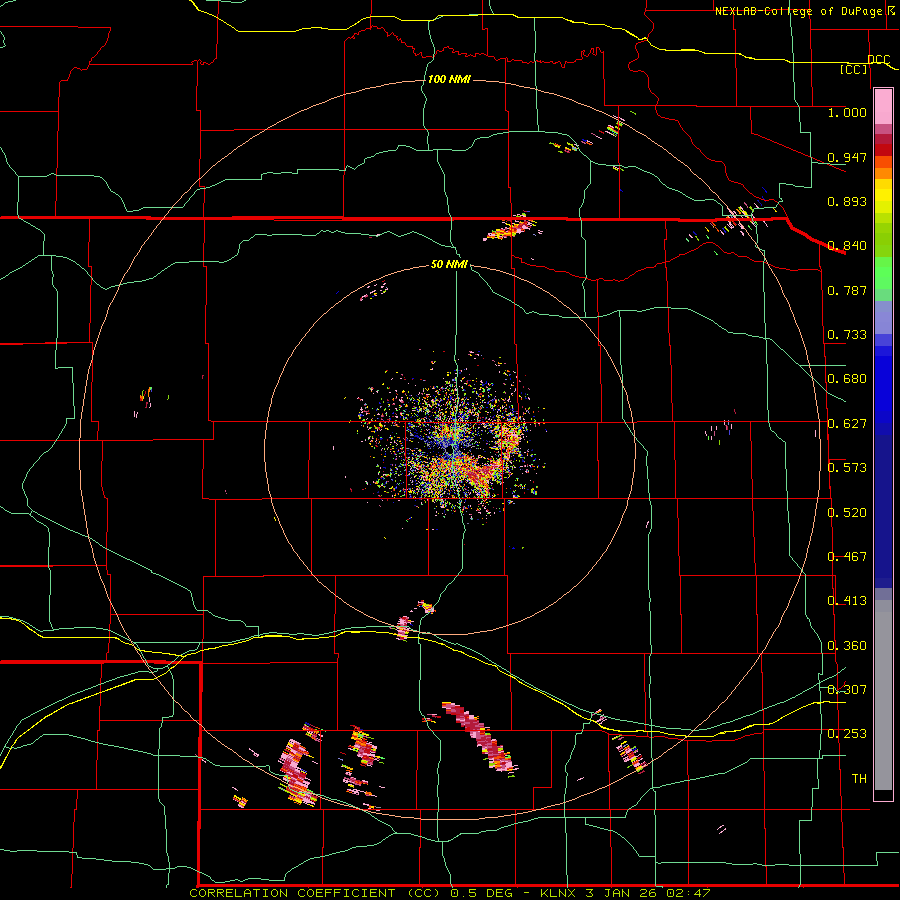This screenshot has width=900, height=900.
Task: Click the TH threshold label on legend
Action: [x=859, y=779]
